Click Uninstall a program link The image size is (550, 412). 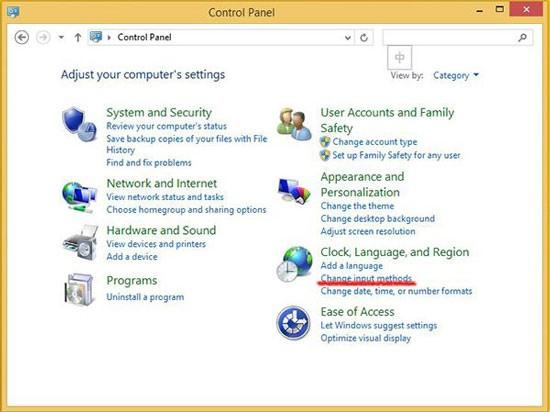tap(145, 297)
